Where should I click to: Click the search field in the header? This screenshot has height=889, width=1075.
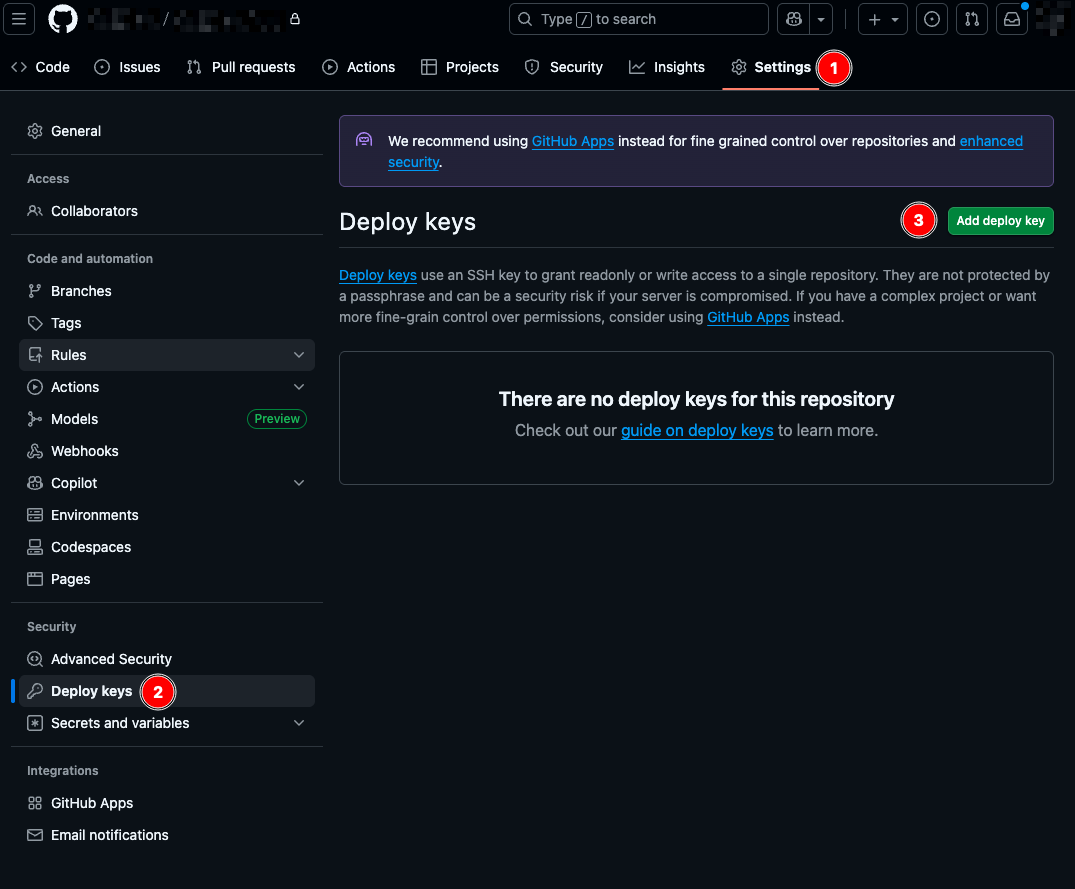(x=639, y=19)
